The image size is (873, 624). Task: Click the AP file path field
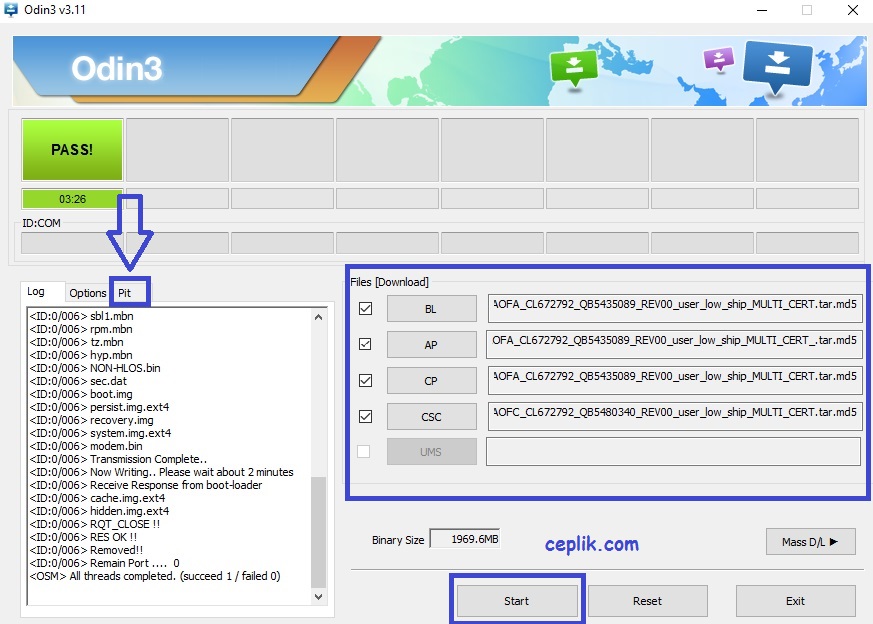pos(674,345)
